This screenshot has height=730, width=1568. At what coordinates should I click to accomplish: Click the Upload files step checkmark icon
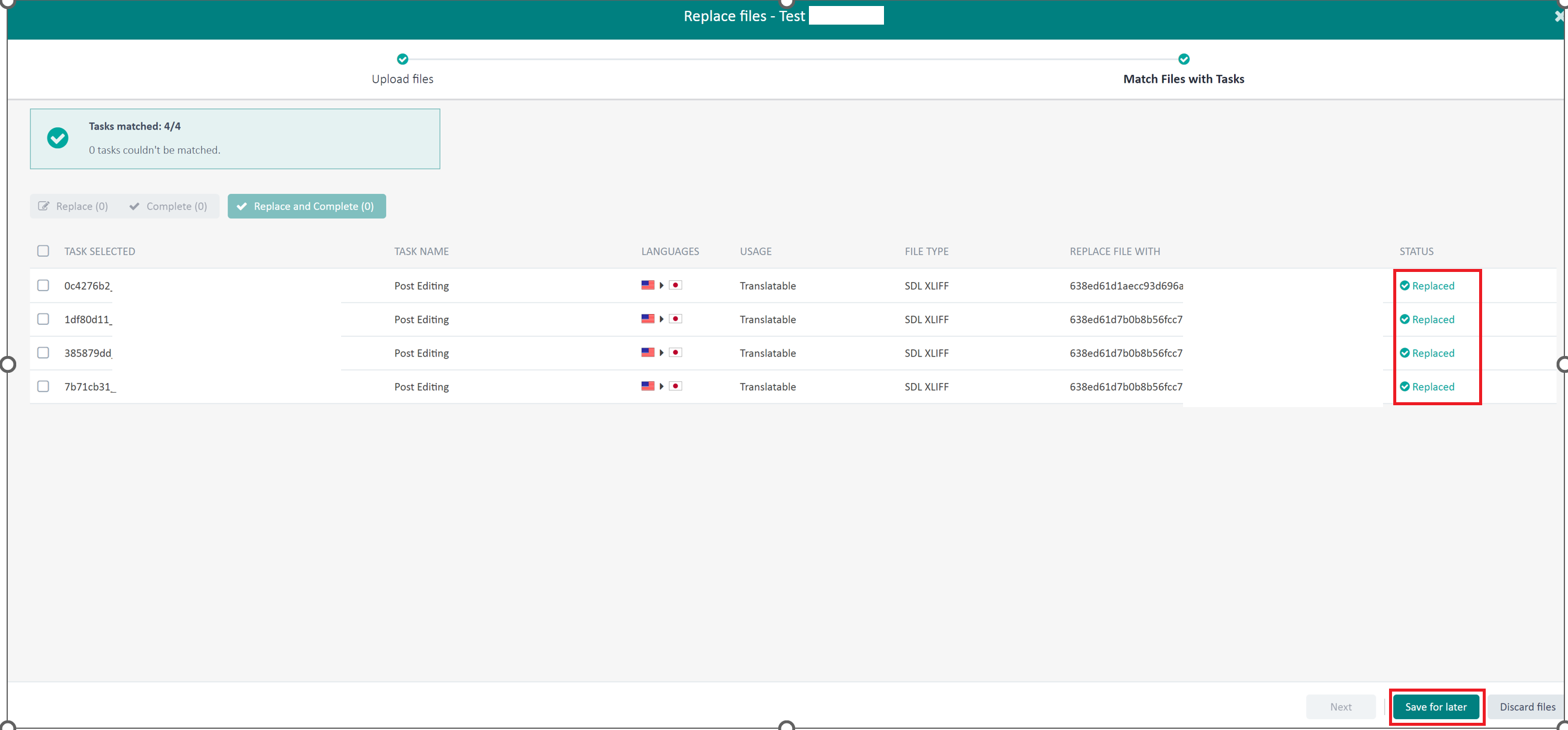pos(402,59)
